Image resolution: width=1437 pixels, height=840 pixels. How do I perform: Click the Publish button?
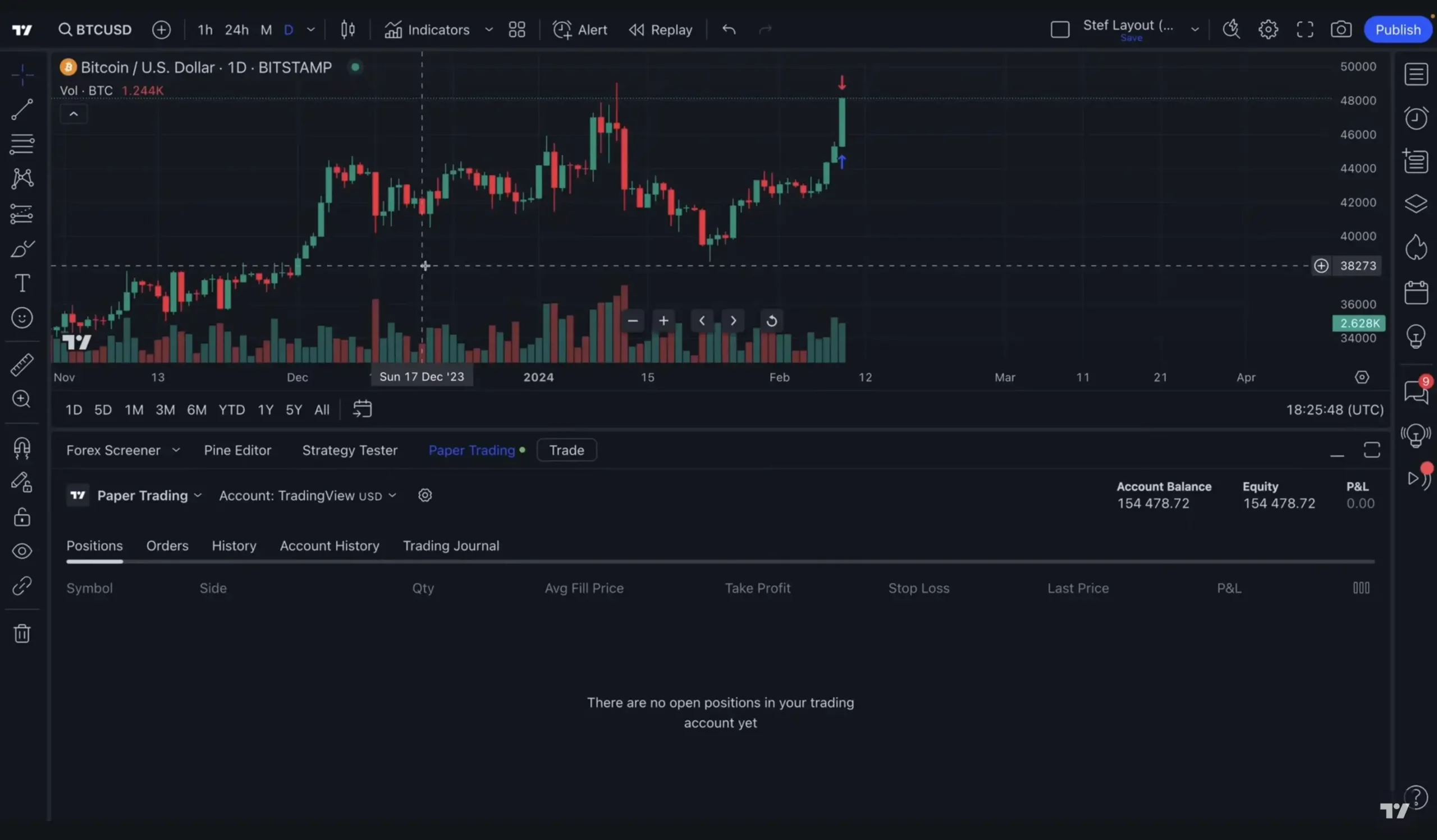[1398, 29]
